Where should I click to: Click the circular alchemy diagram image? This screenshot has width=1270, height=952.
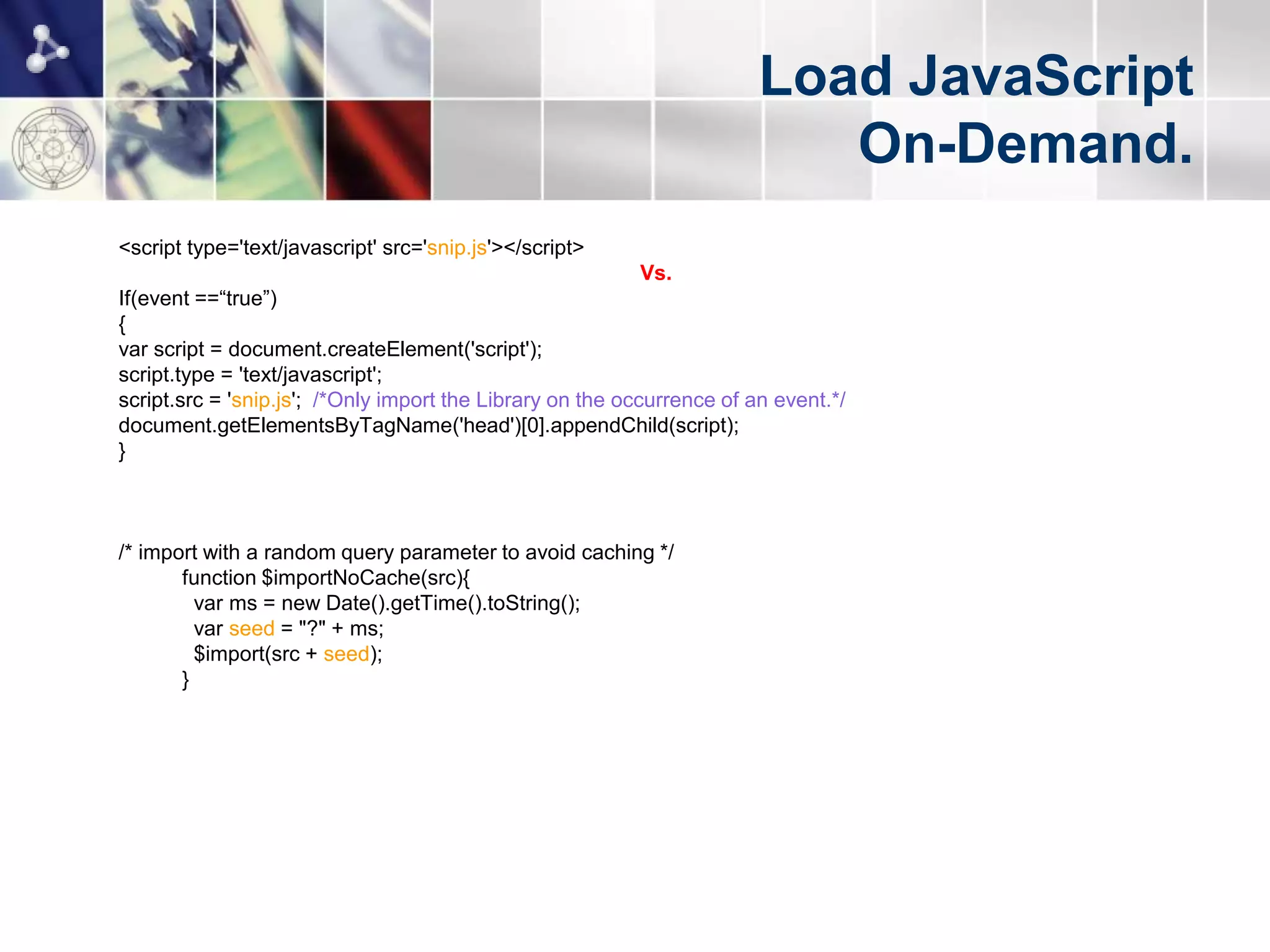(x=53, y=149)
